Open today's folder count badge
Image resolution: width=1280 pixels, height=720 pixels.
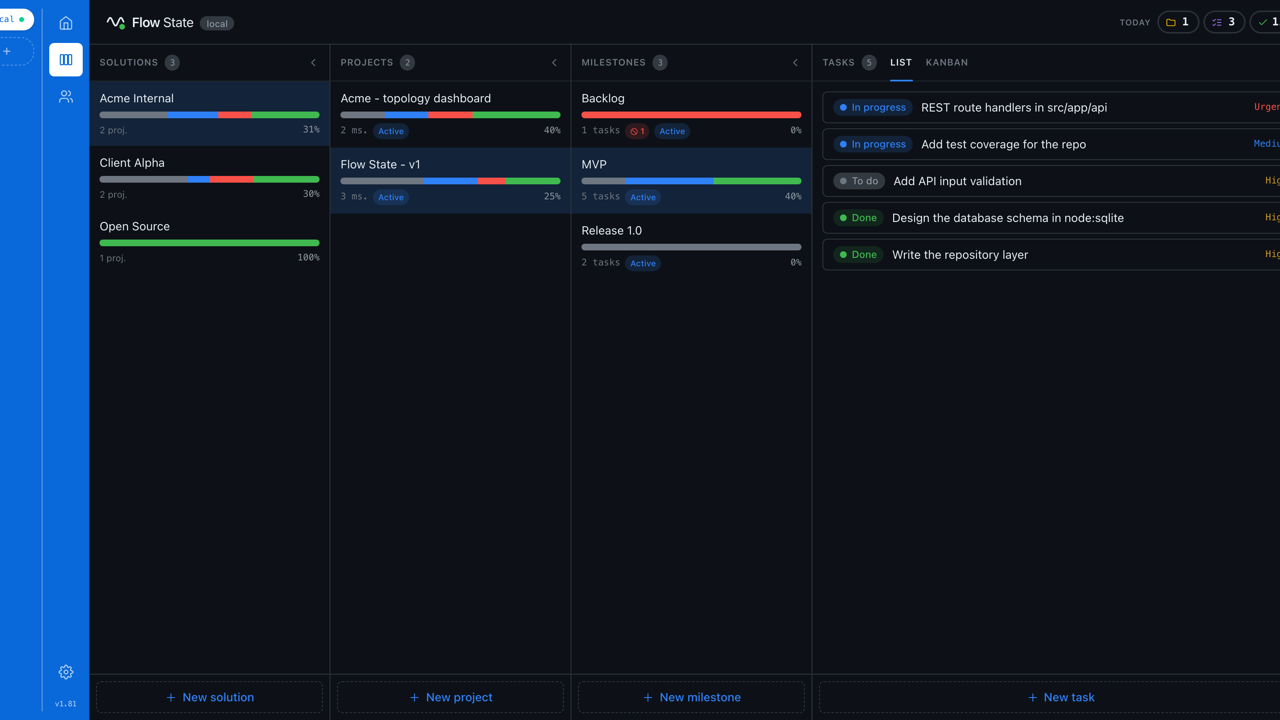[1178, 22]
